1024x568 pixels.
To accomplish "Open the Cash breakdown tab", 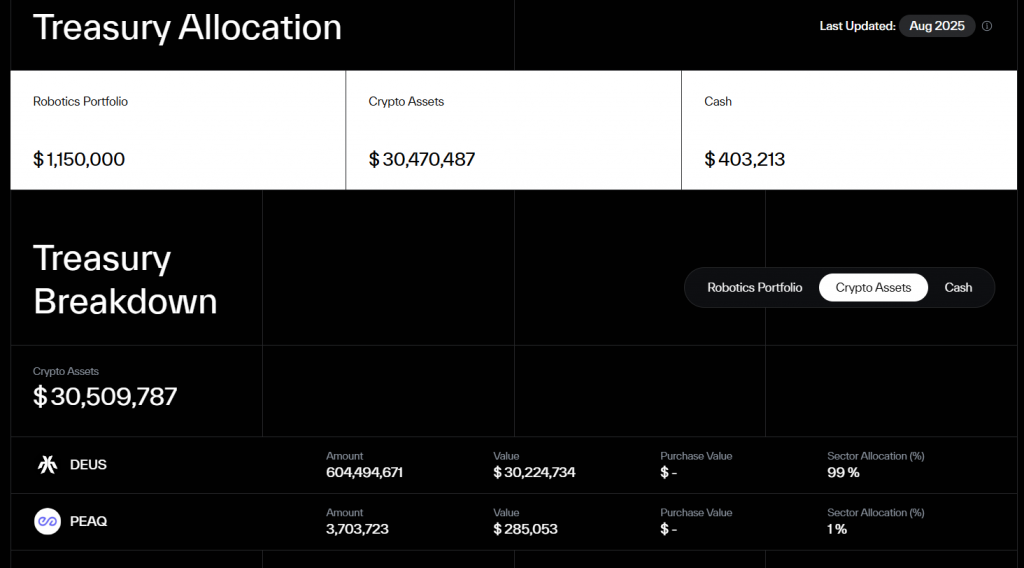I will click(x=958, y=287).
